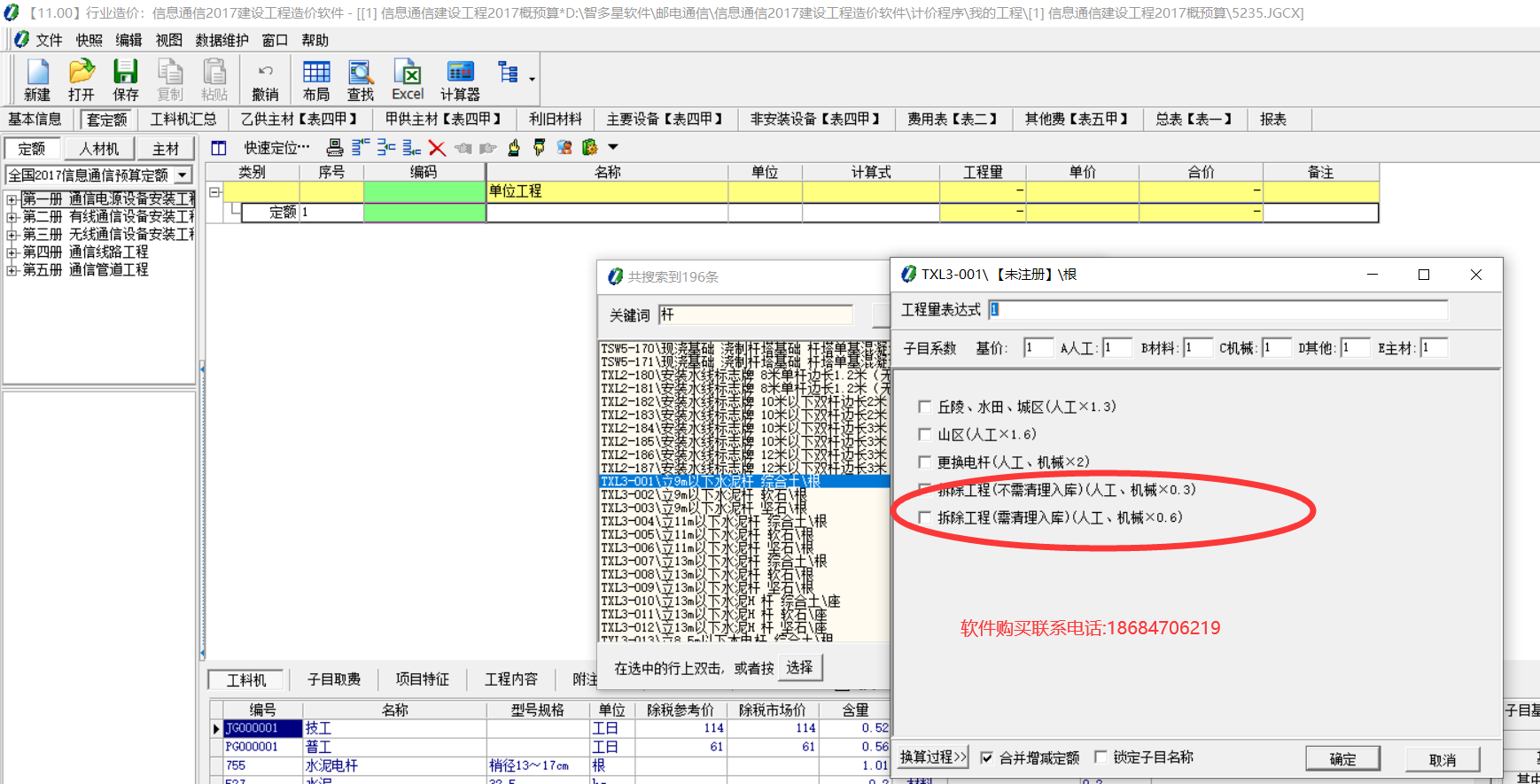
Task: Click the 关键词 search input field
Action: pos(756,314)
